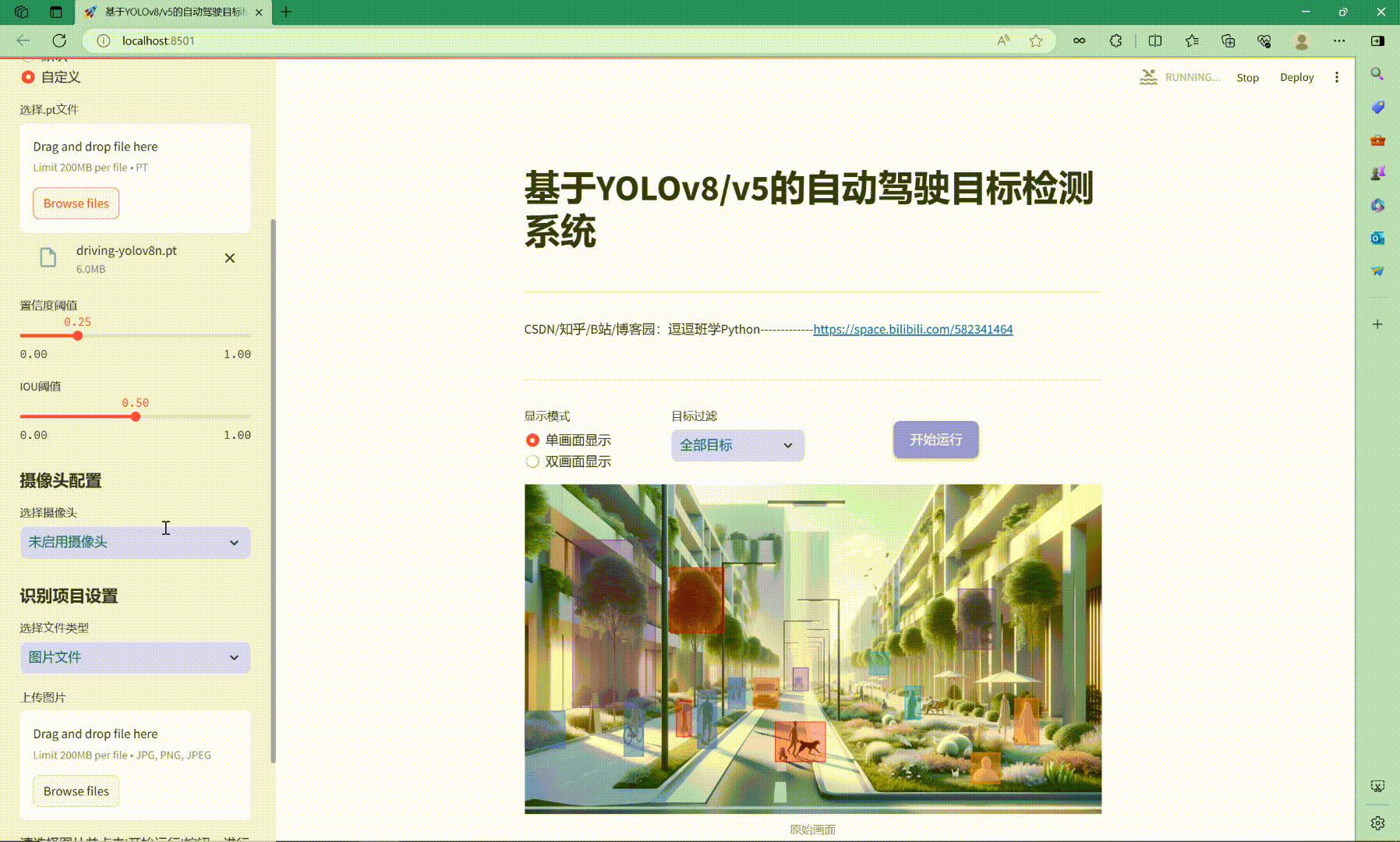The image size is (1400, 842).
Task: Click the screenshot icon in Edge sidebar
Action: pos(1377,787)
